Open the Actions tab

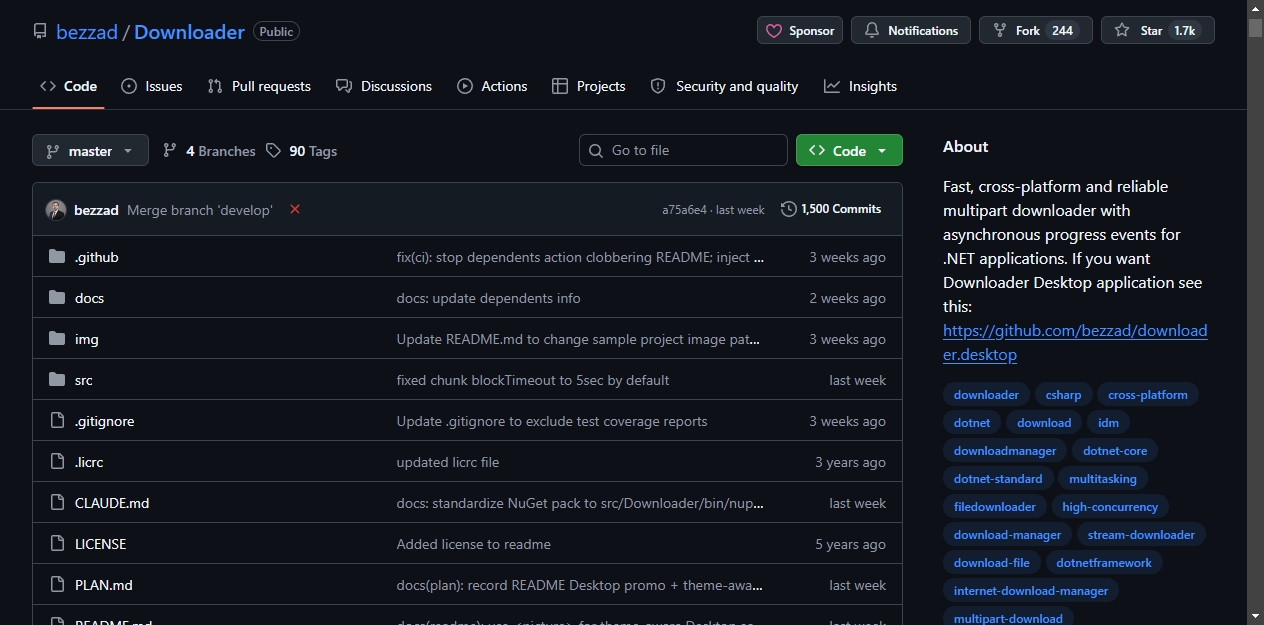point(492,86)
